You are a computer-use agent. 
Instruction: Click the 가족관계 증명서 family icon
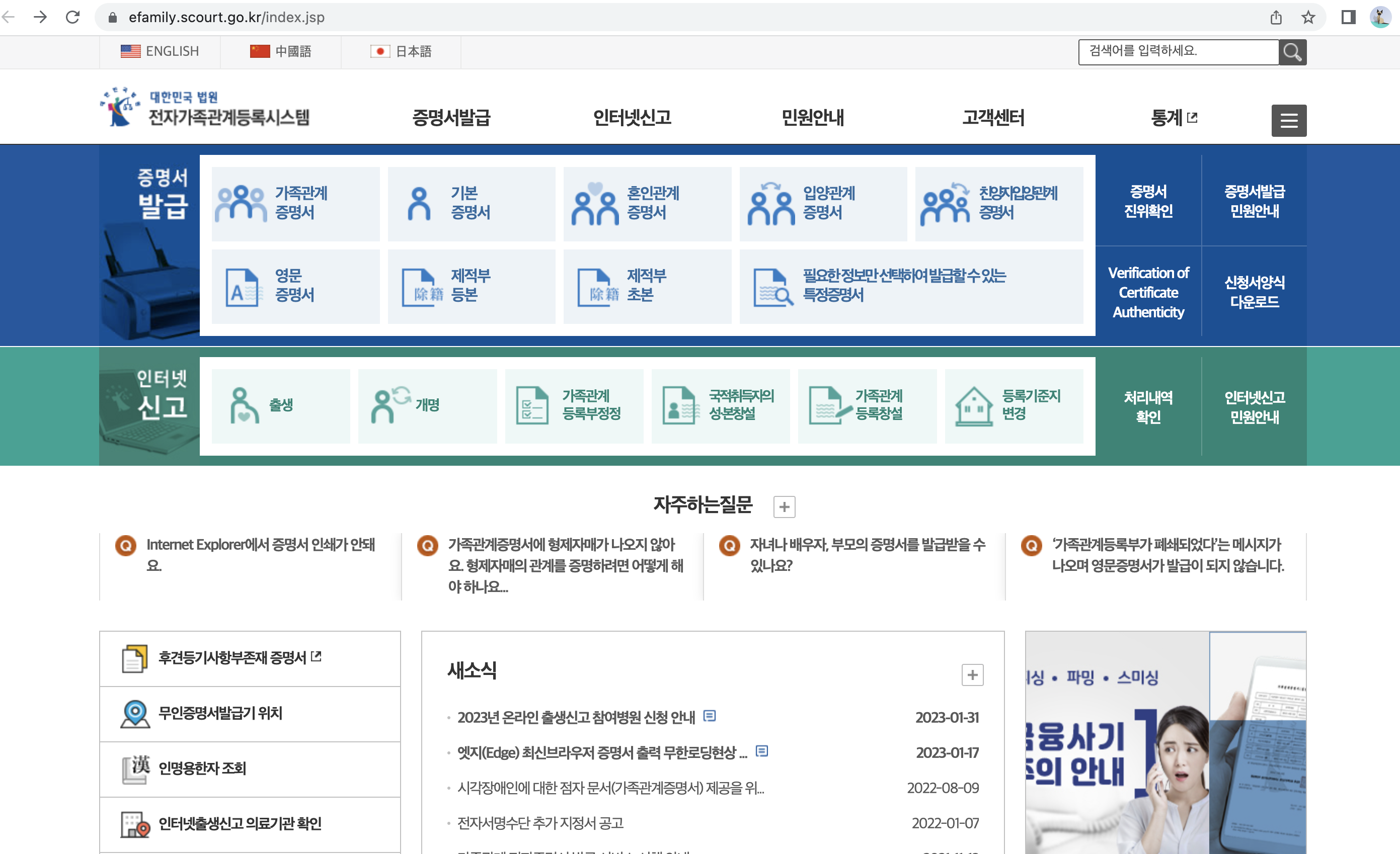click(241, 204)
